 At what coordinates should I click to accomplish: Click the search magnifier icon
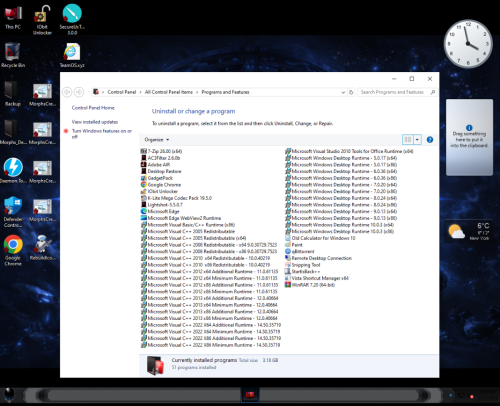[x=433, y=92]
